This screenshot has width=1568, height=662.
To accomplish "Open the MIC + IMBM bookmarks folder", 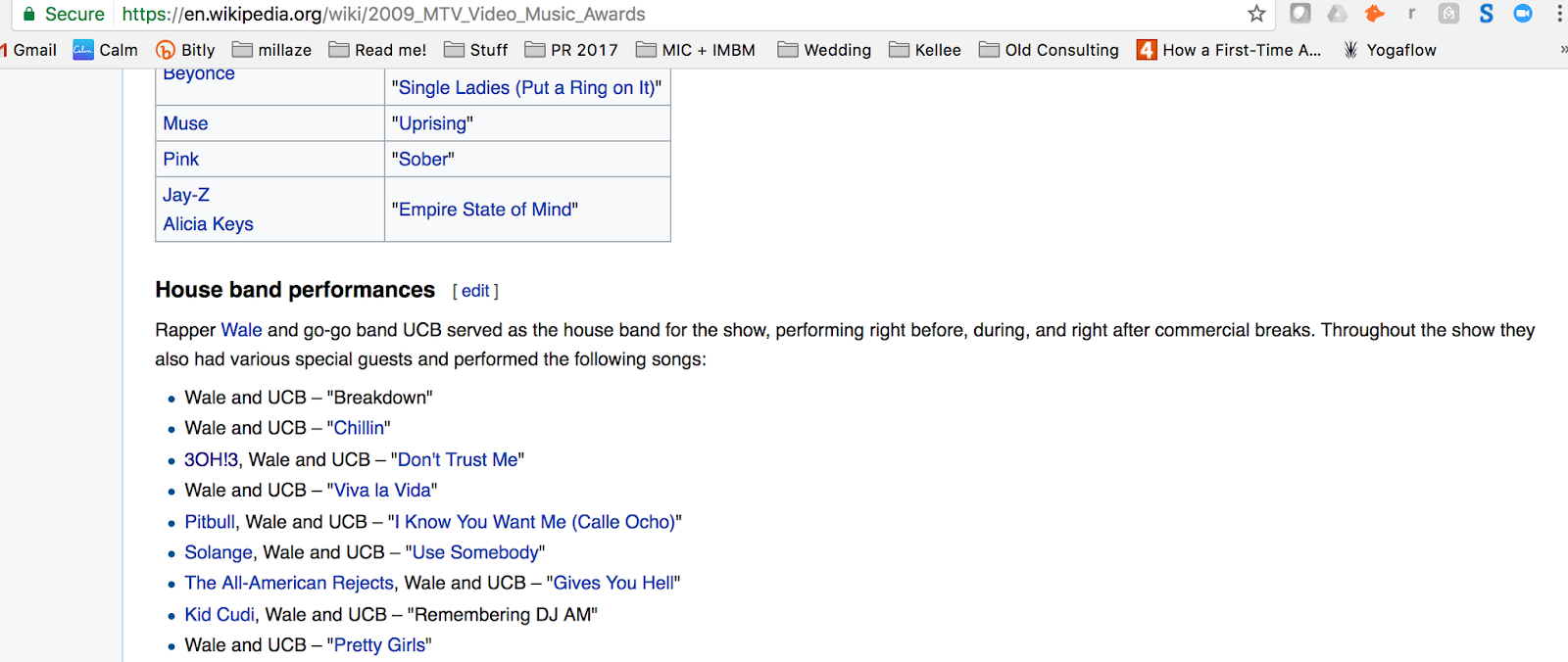I will [696, 50].
